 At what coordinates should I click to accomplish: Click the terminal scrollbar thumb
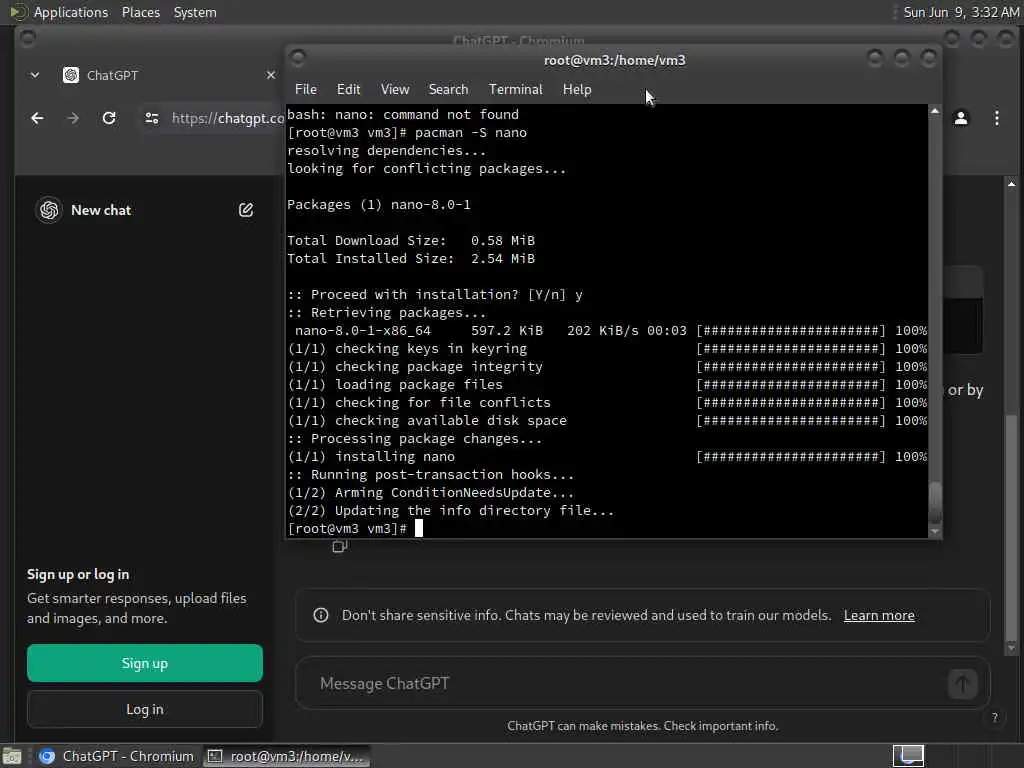(x=935, y=502)
